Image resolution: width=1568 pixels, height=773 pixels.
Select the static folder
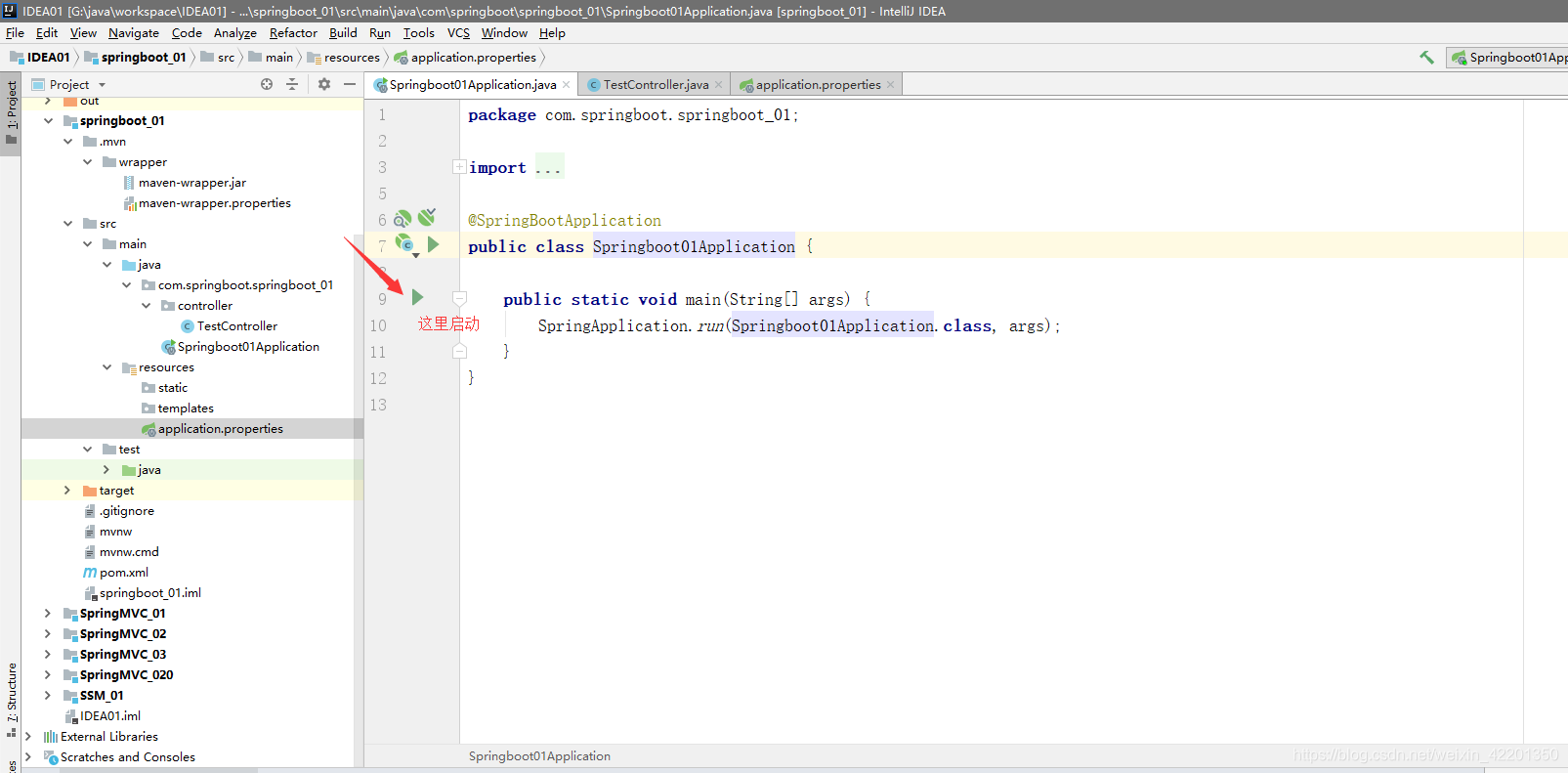pyautogui.click(x=164, y=388)
